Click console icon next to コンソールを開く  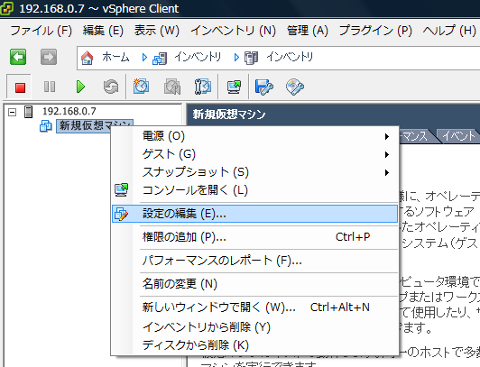121,190
